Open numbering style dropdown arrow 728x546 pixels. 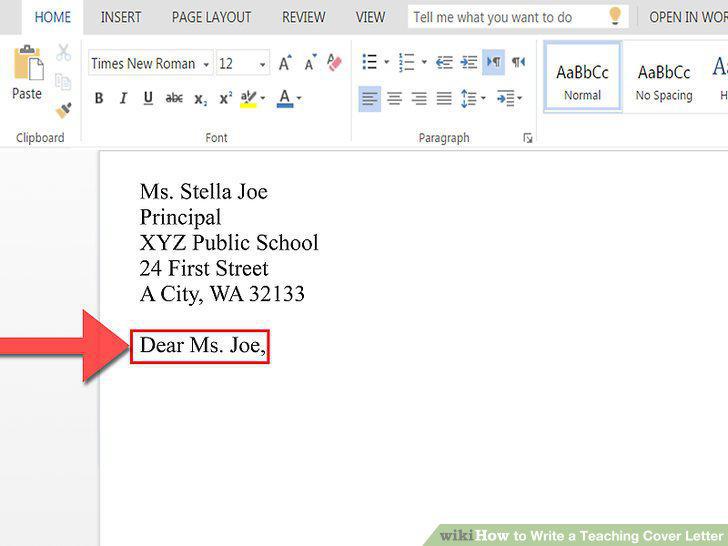pyautogui.click(x=424, y=62)
